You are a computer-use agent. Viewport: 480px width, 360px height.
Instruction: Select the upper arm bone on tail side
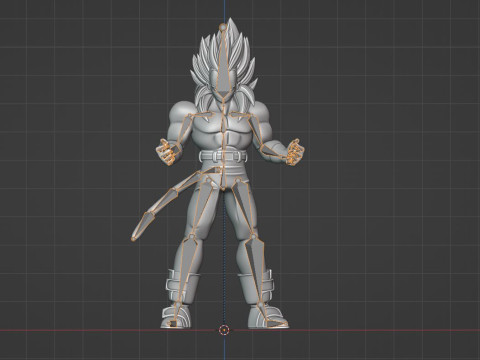pos(185,129)
